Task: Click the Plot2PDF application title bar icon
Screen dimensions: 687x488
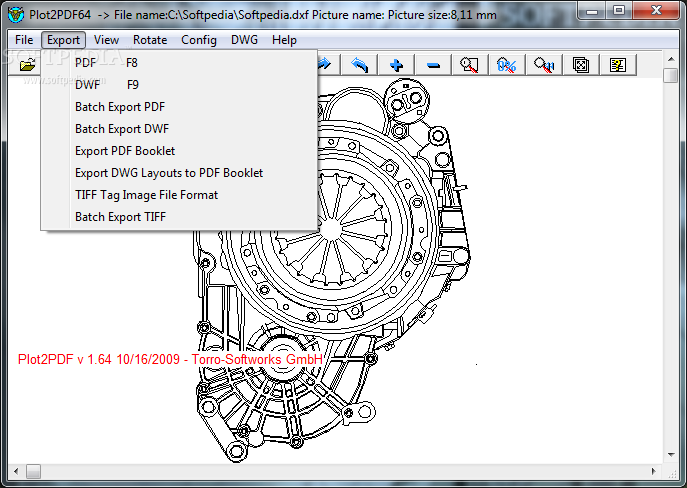Action: click(x=16, y=14)
